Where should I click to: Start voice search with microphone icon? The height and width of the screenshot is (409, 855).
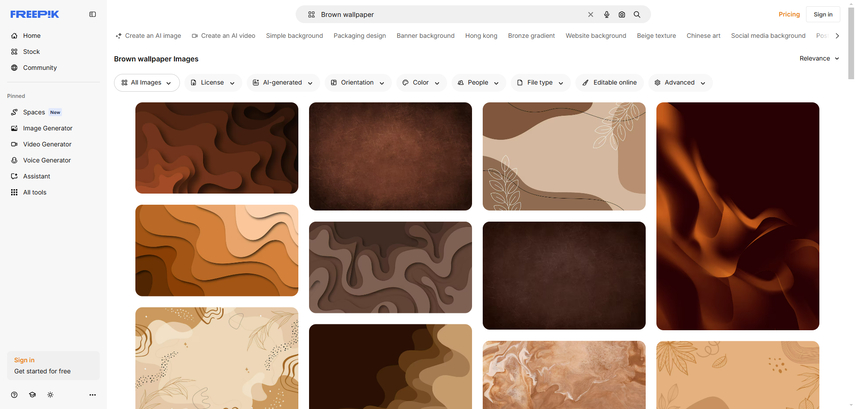click(606, 15)
